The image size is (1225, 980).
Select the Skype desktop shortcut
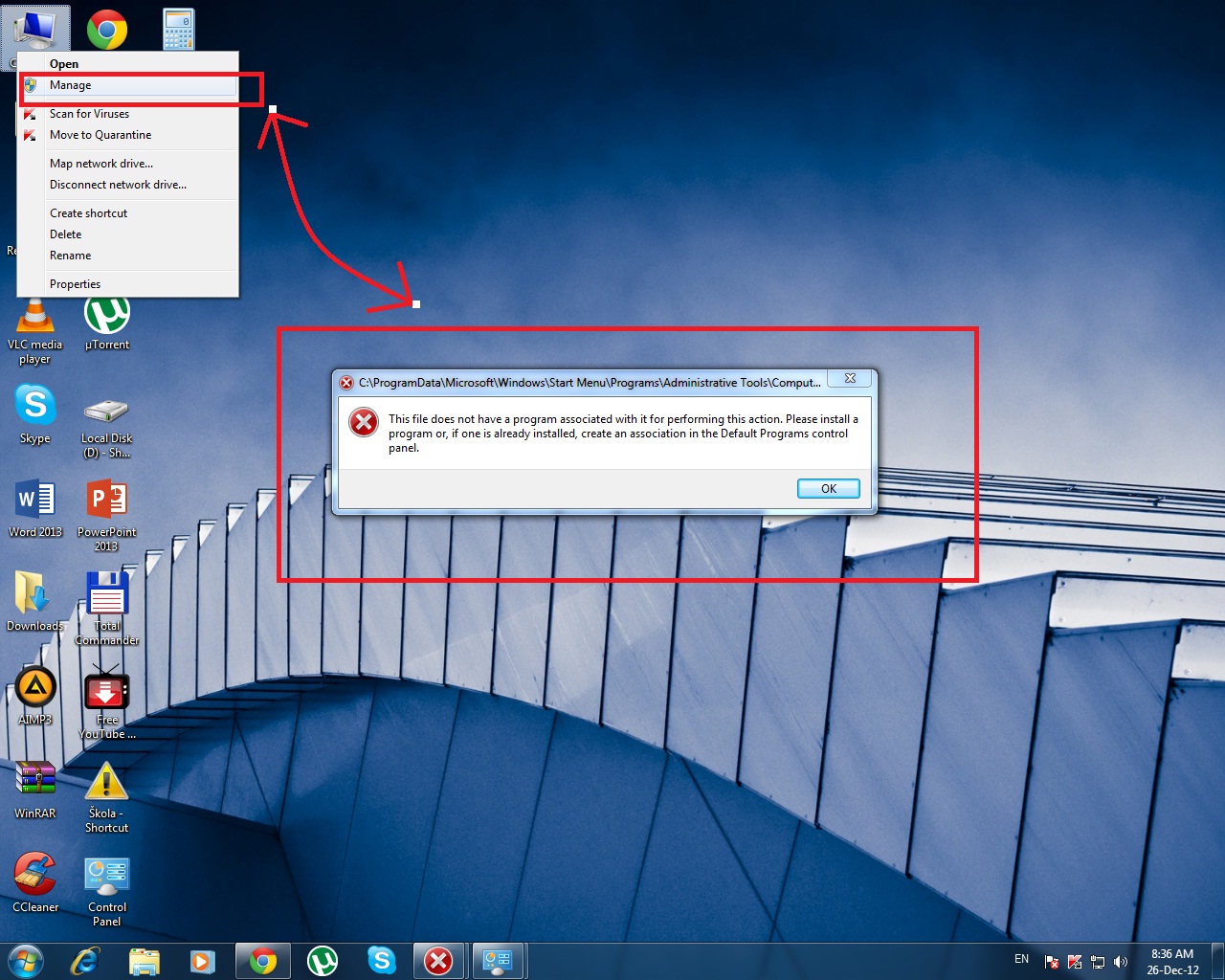tap(35, 414)
